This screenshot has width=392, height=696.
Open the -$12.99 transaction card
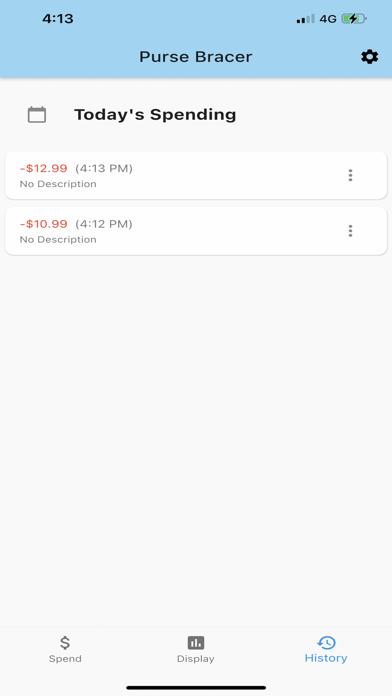click(196, 175)
